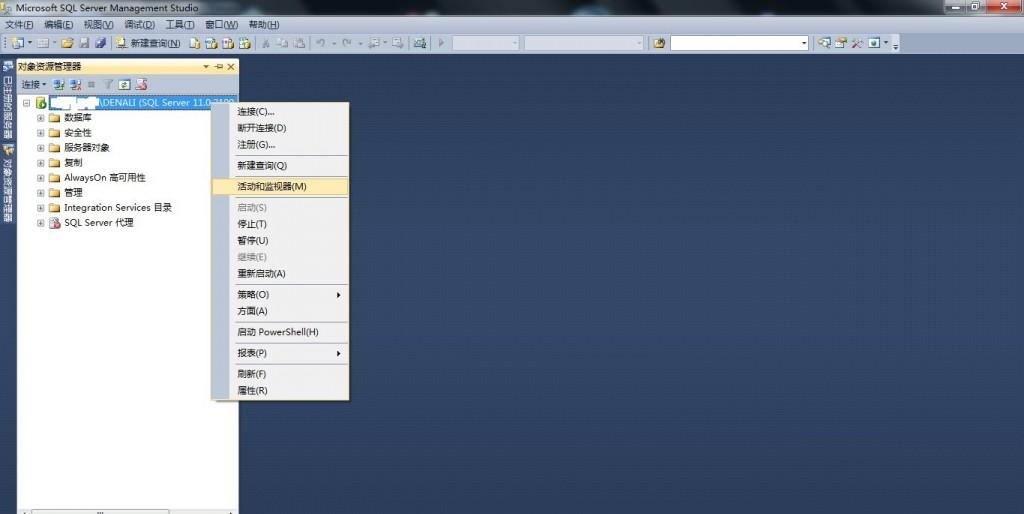Open toolbar options overflow arrow

(x=895, y=44)
